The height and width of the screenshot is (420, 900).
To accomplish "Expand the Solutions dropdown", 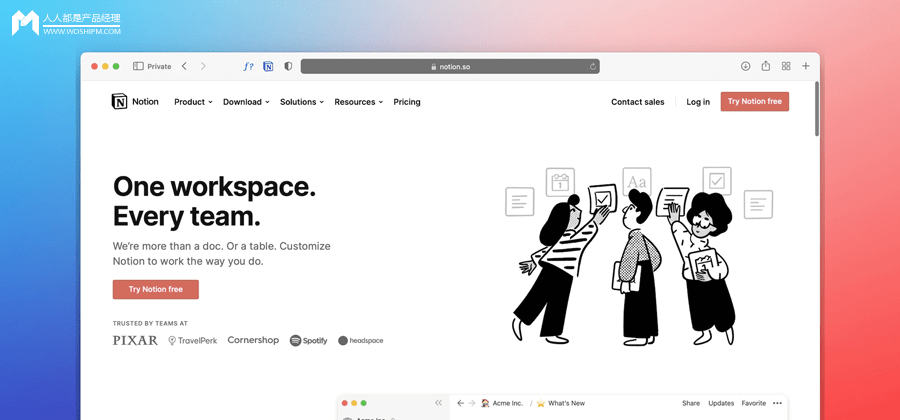I will (x=301, y=102).
